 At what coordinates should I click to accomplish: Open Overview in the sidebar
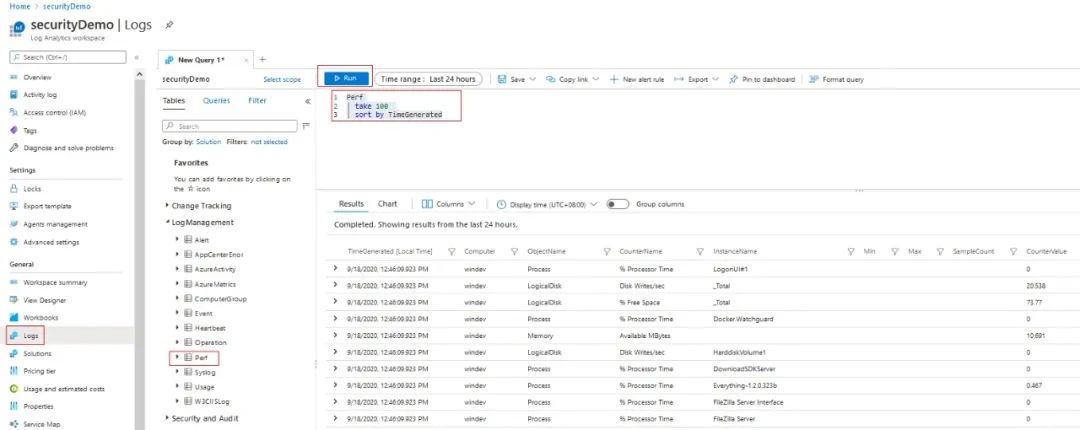[x=37, y=78]
